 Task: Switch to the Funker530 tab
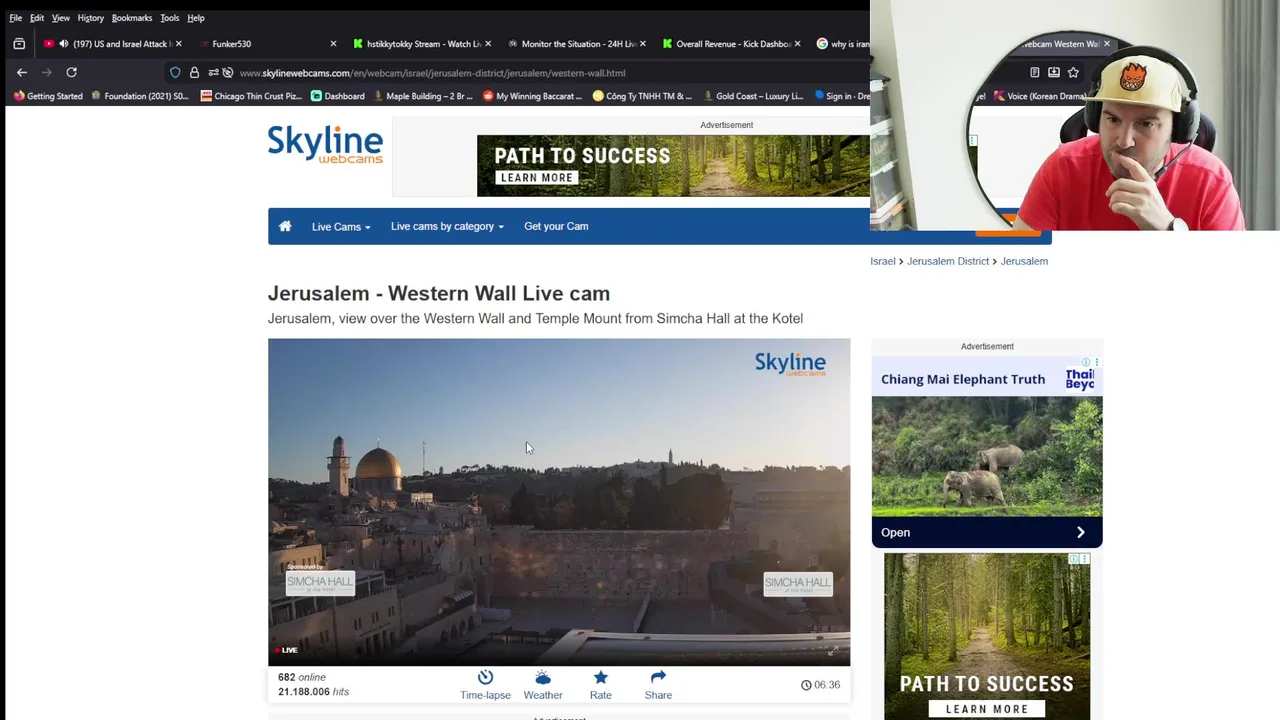[232, 44]
